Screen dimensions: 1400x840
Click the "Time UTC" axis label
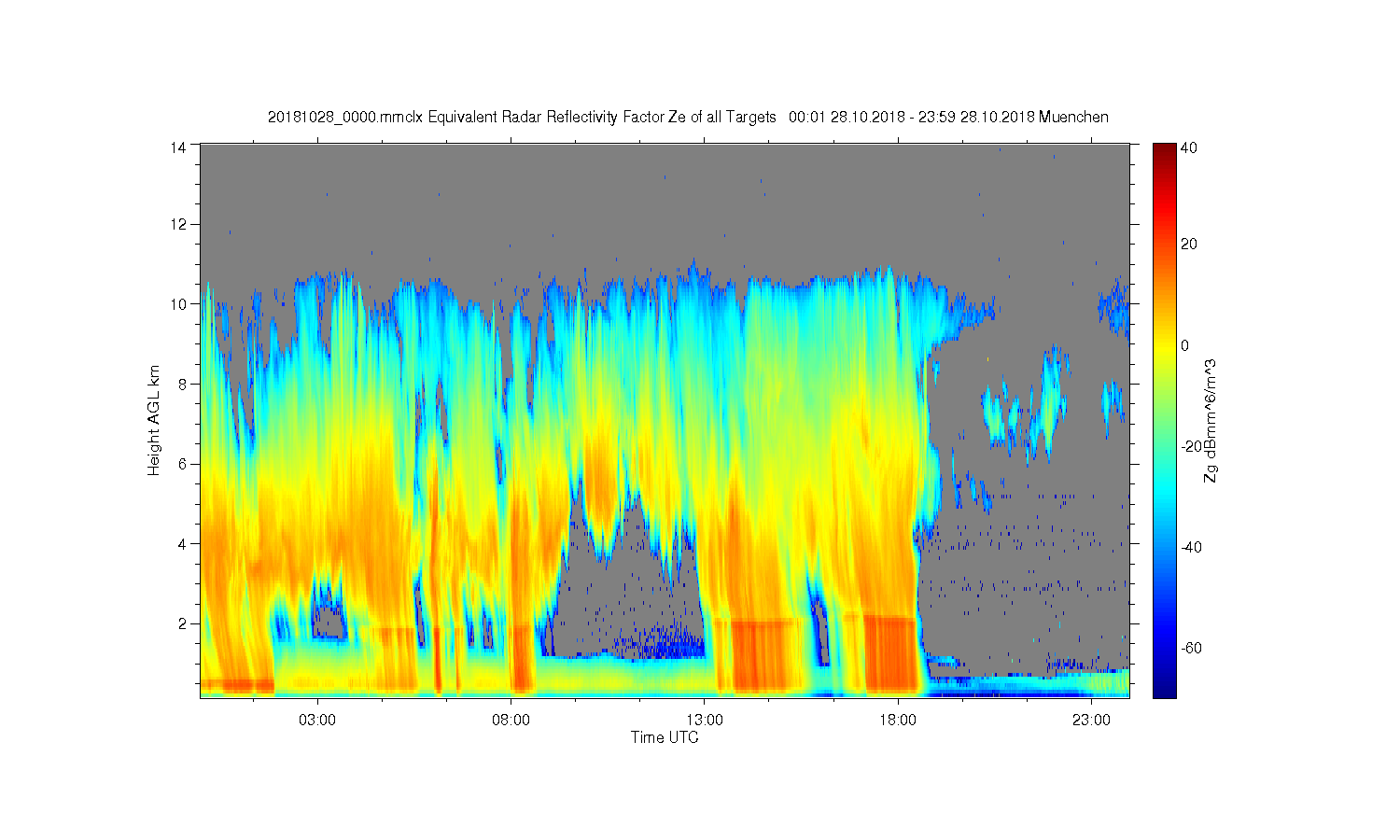(x=665, y=737)
